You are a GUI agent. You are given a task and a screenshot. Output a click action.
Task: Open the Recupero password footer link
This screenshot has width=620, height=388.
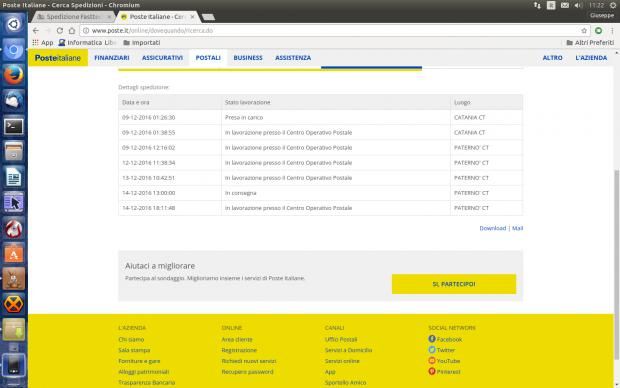point(248,372)
